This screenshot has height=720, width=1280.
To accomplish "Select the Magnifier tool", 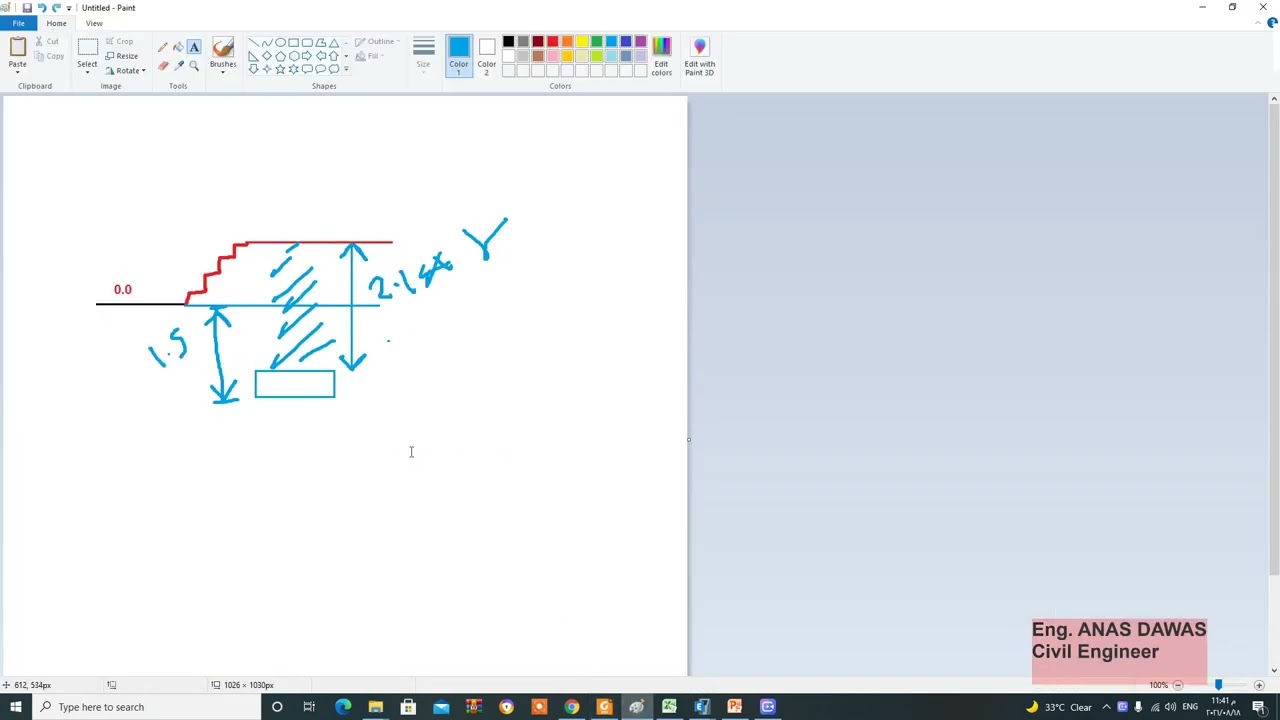I will coord(194,65).
